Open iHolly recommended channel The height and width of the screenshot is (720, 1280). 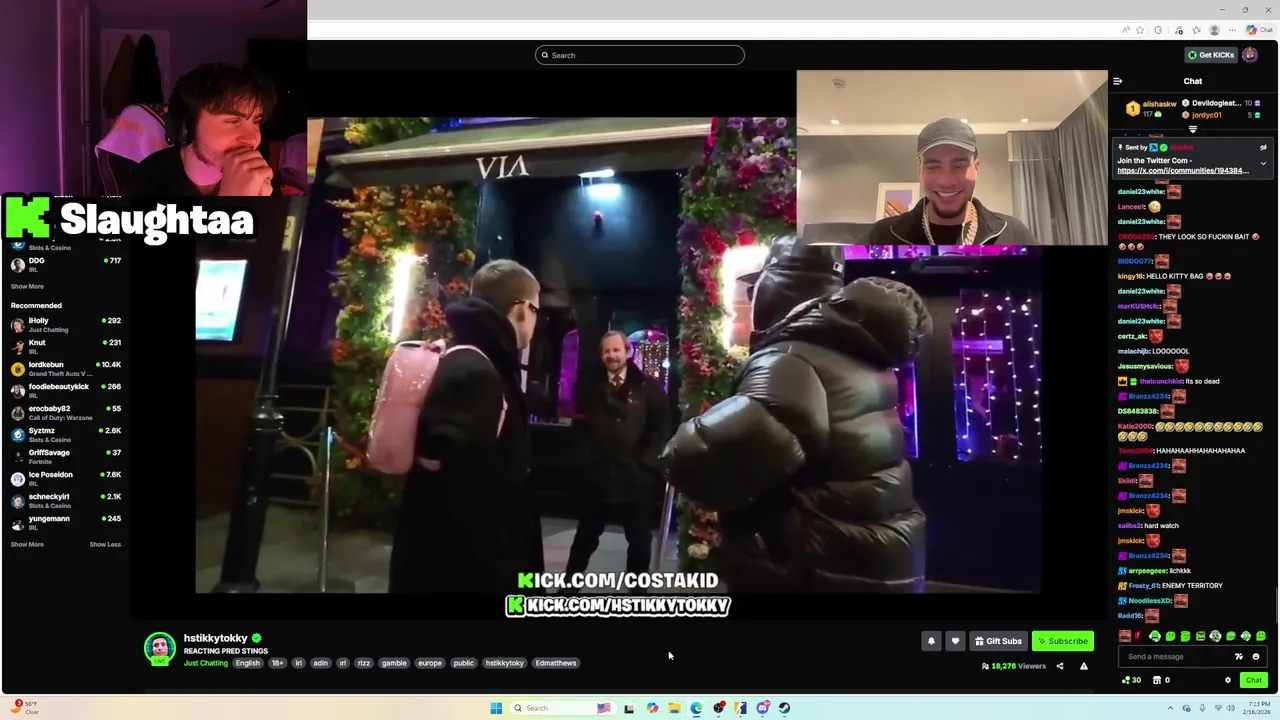pyautogui.click(x=66, y=325)
